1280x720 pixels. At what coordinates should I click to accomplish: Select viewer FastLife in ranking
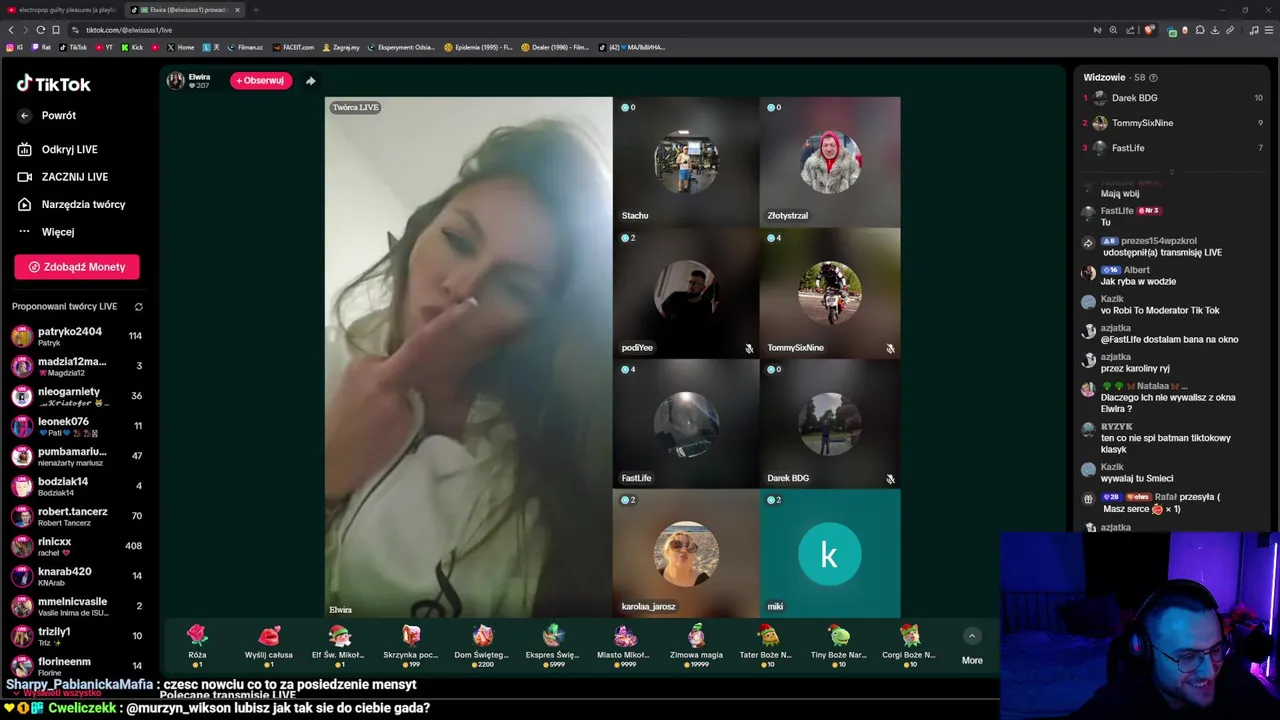pos(1172,148)
